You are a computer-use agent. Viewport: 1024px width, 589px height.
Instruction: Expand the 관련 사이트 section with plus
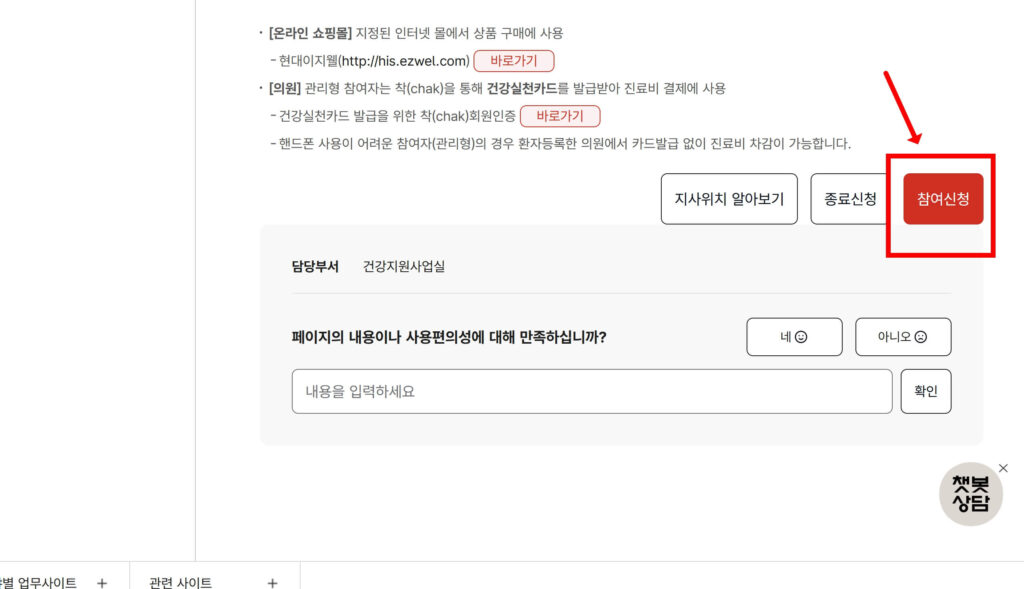tap(271, 582)
